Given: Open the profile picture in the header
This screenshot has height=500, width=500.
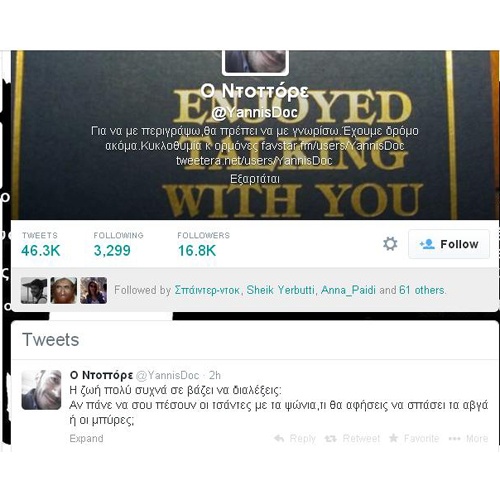Looking at the screenshot, I should tap(255, 62).
